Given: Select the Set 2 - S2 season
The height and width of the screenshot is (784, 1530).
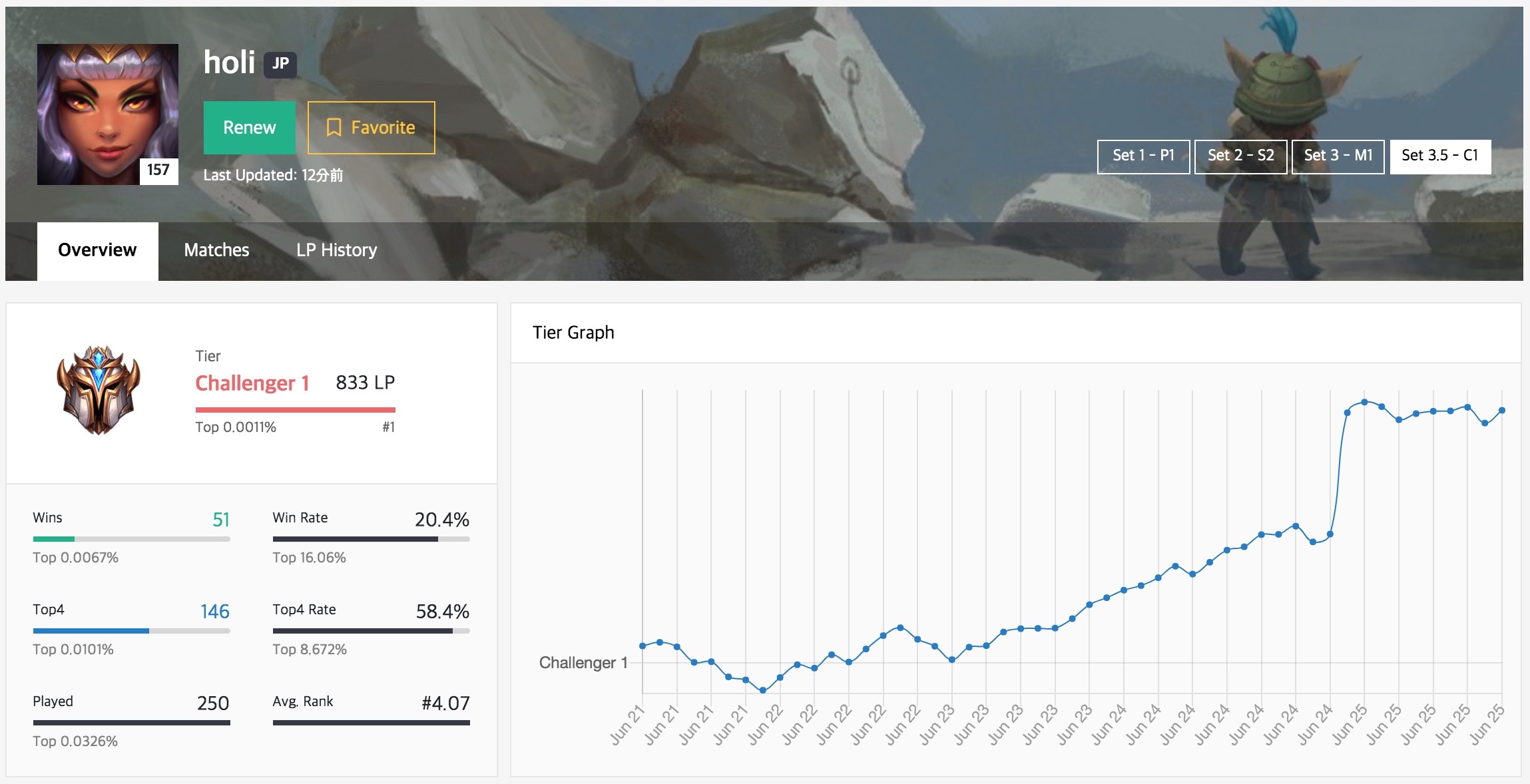Looking at the screenshot, I should pyautogui.click(x=1240, y=156).
